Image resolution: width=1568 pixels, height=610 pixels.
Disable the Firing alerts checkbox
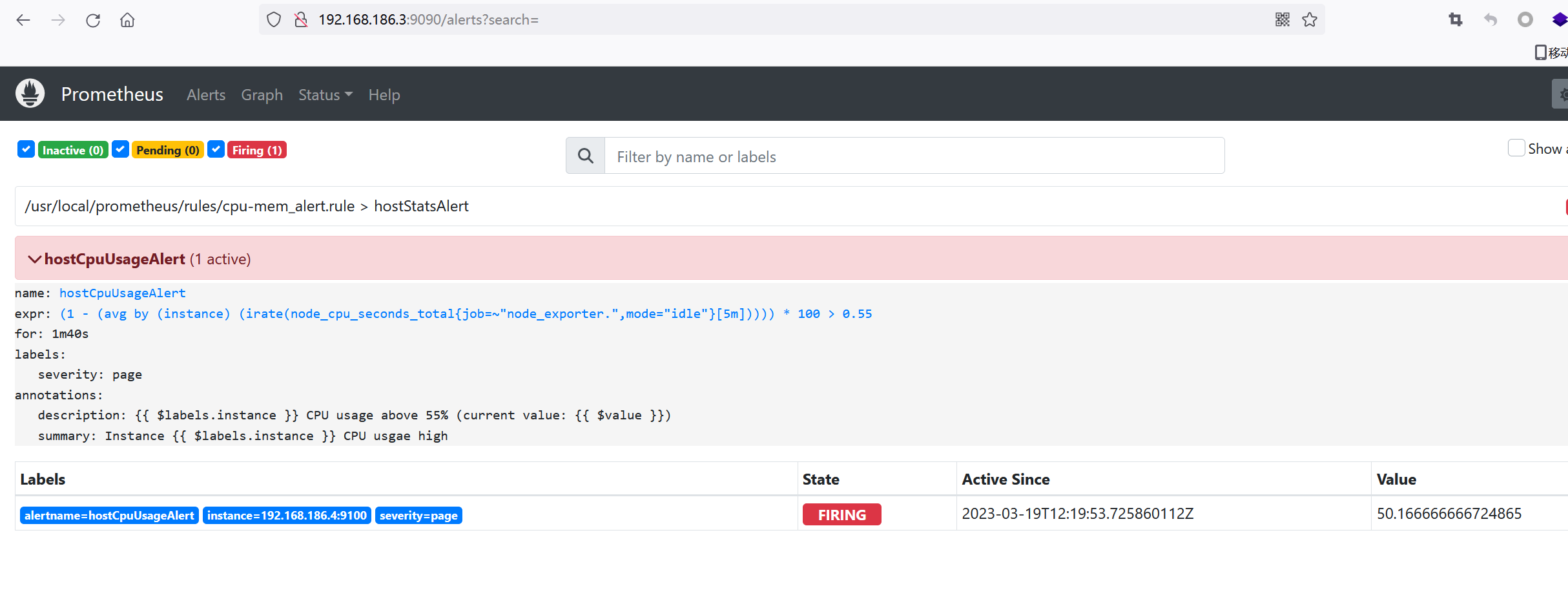pyautogui.click(x=216, y=150)
